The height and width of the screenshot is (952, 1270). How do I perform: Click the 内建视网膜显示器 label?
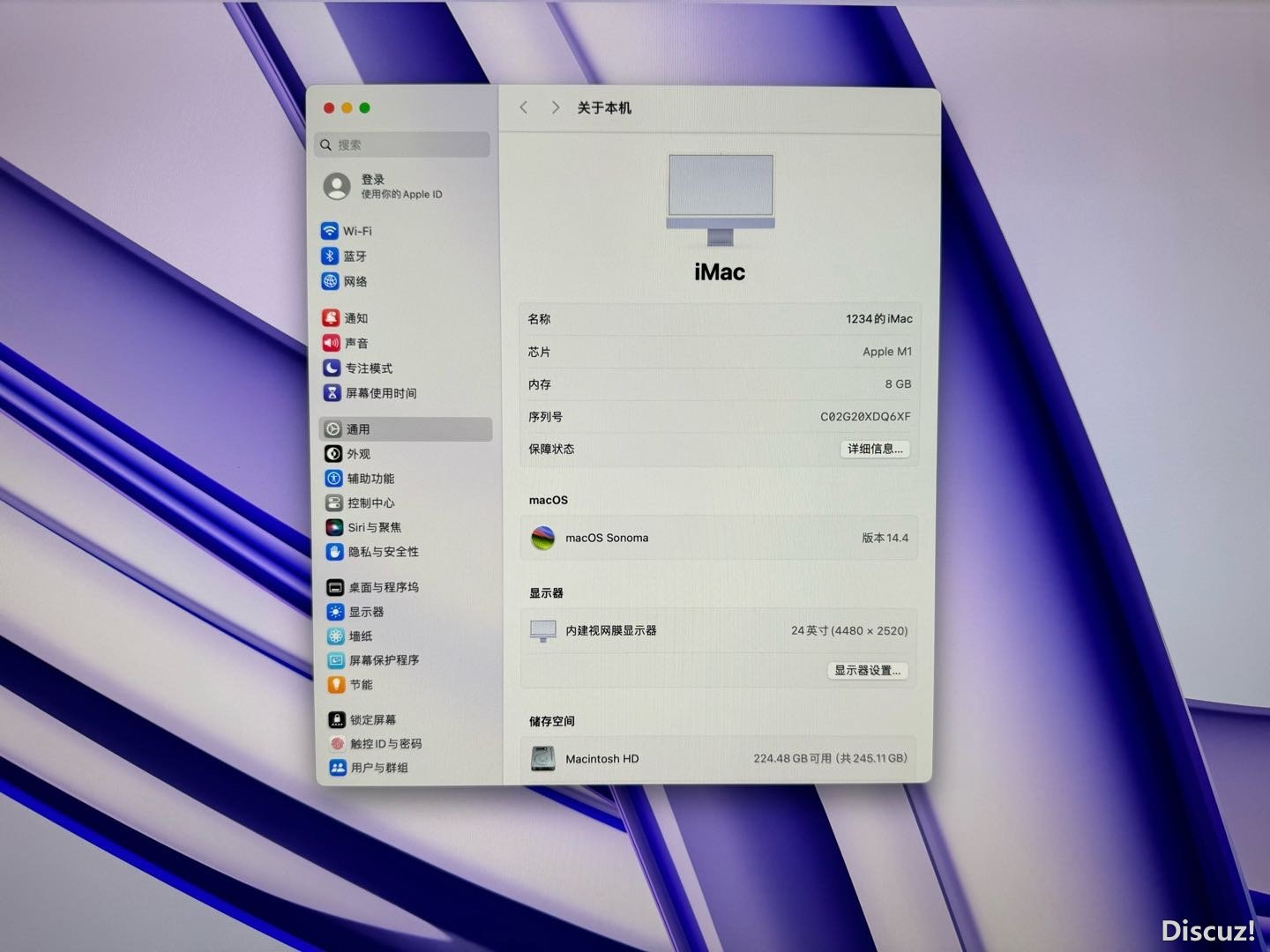tap(611, 631)
